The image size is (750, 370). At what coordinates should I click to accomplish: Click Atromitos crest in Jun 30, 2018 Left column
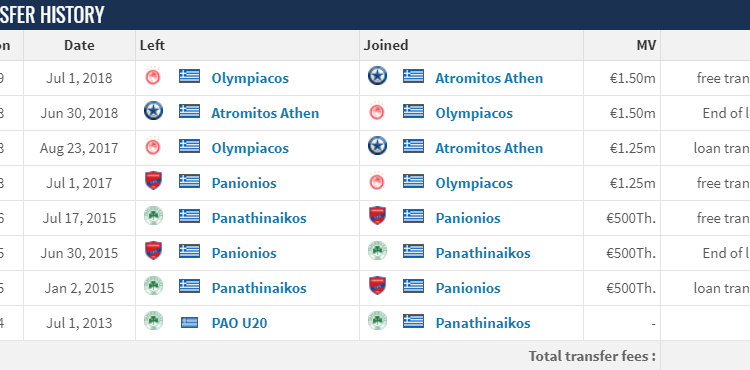pos(153,111)
